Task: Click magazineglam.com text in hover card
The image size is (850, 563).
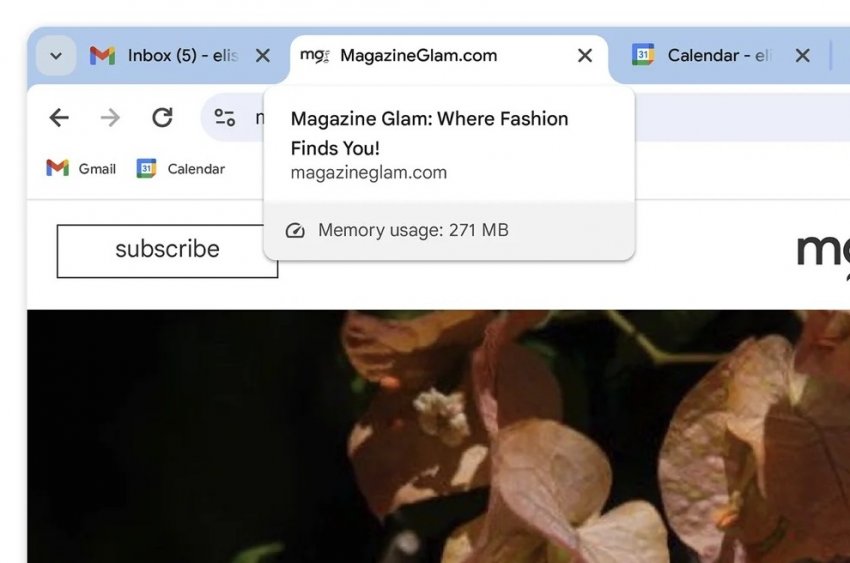Action: [x=368, y=172]
